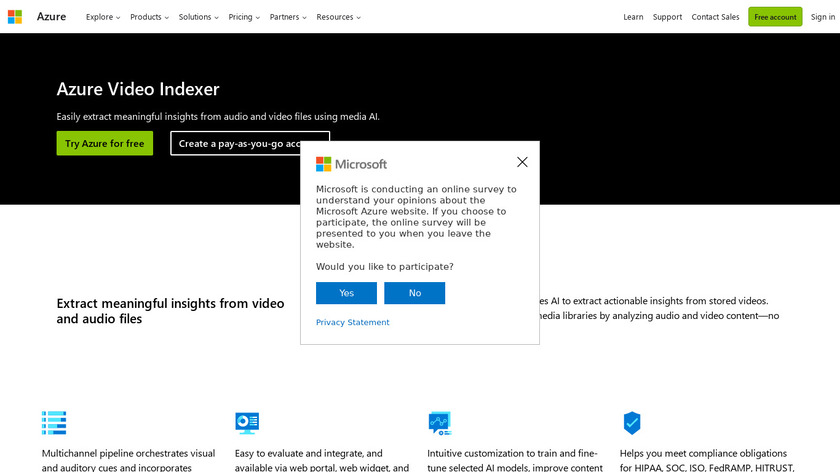Click the Free account button
This screenshot has width=840, height=472.
tap(775, 17)
